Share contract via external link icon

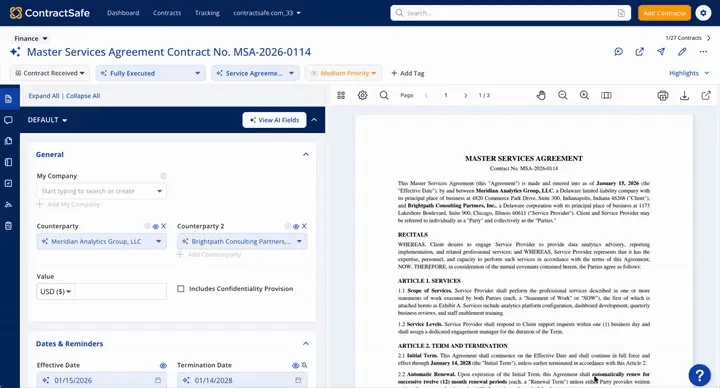(x=640, y=52)
